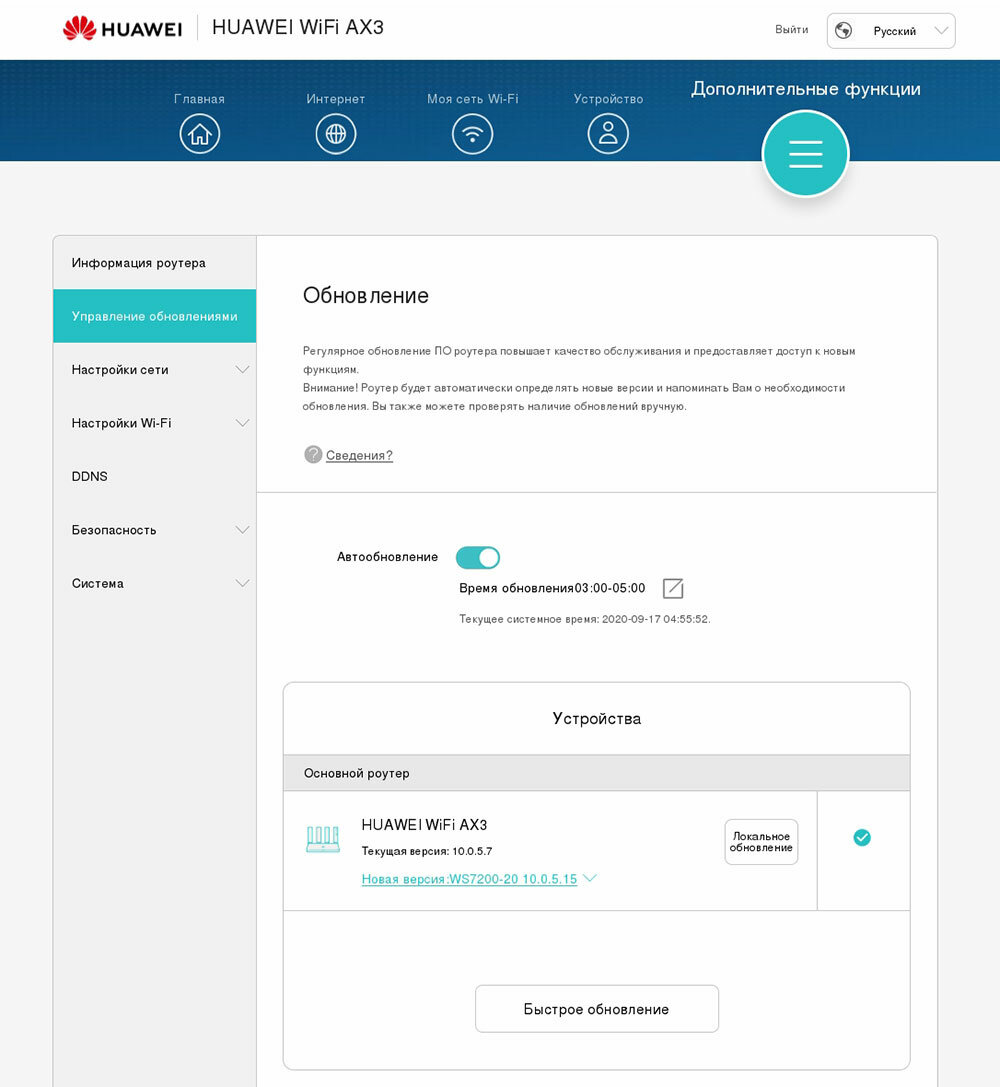1000x1087 pixels.
Task: Open the Моя сеть Wi-Fi icon
Action: tap(473, 134)
